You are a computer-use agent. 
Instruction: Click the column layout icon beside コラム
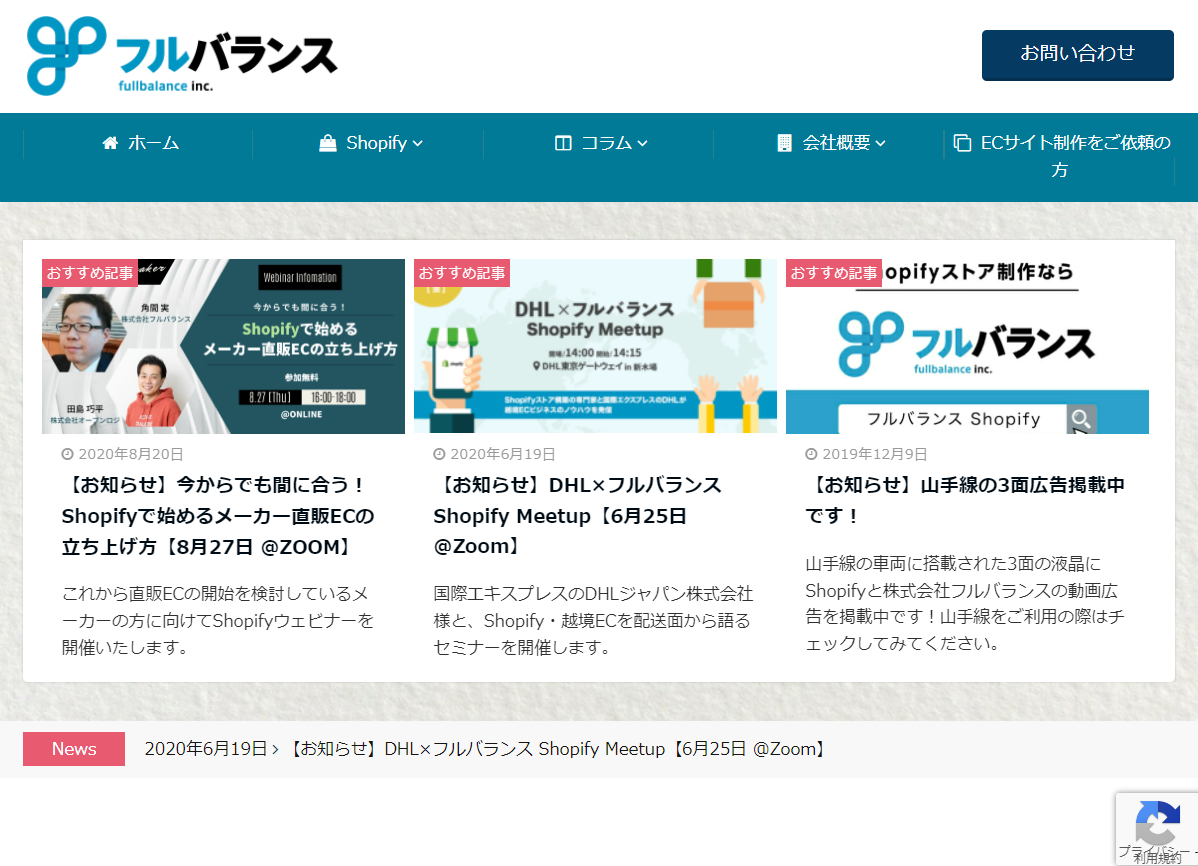point(563,143)
